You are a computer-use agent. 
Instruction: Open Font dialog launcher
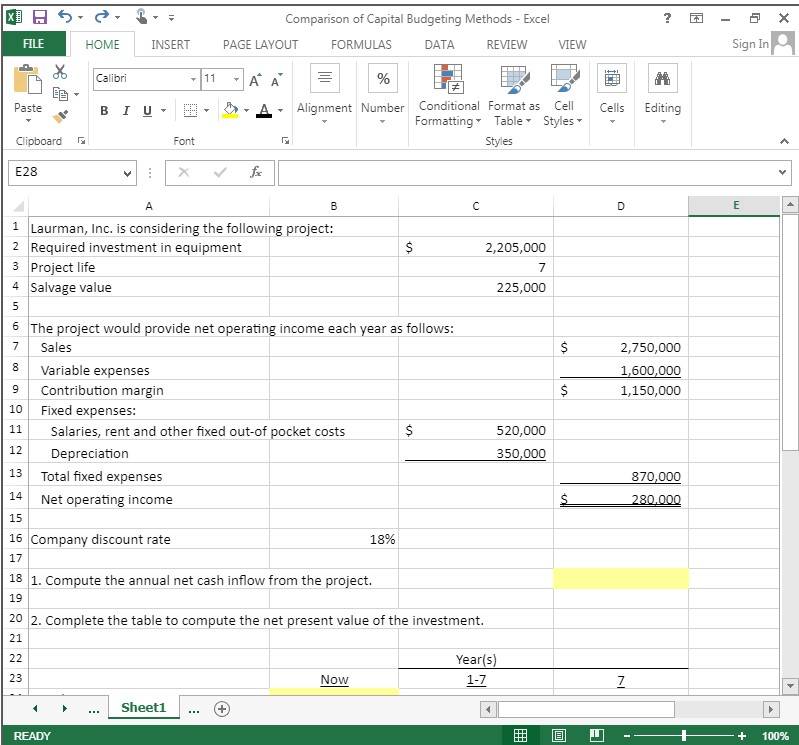click(286, 141)
